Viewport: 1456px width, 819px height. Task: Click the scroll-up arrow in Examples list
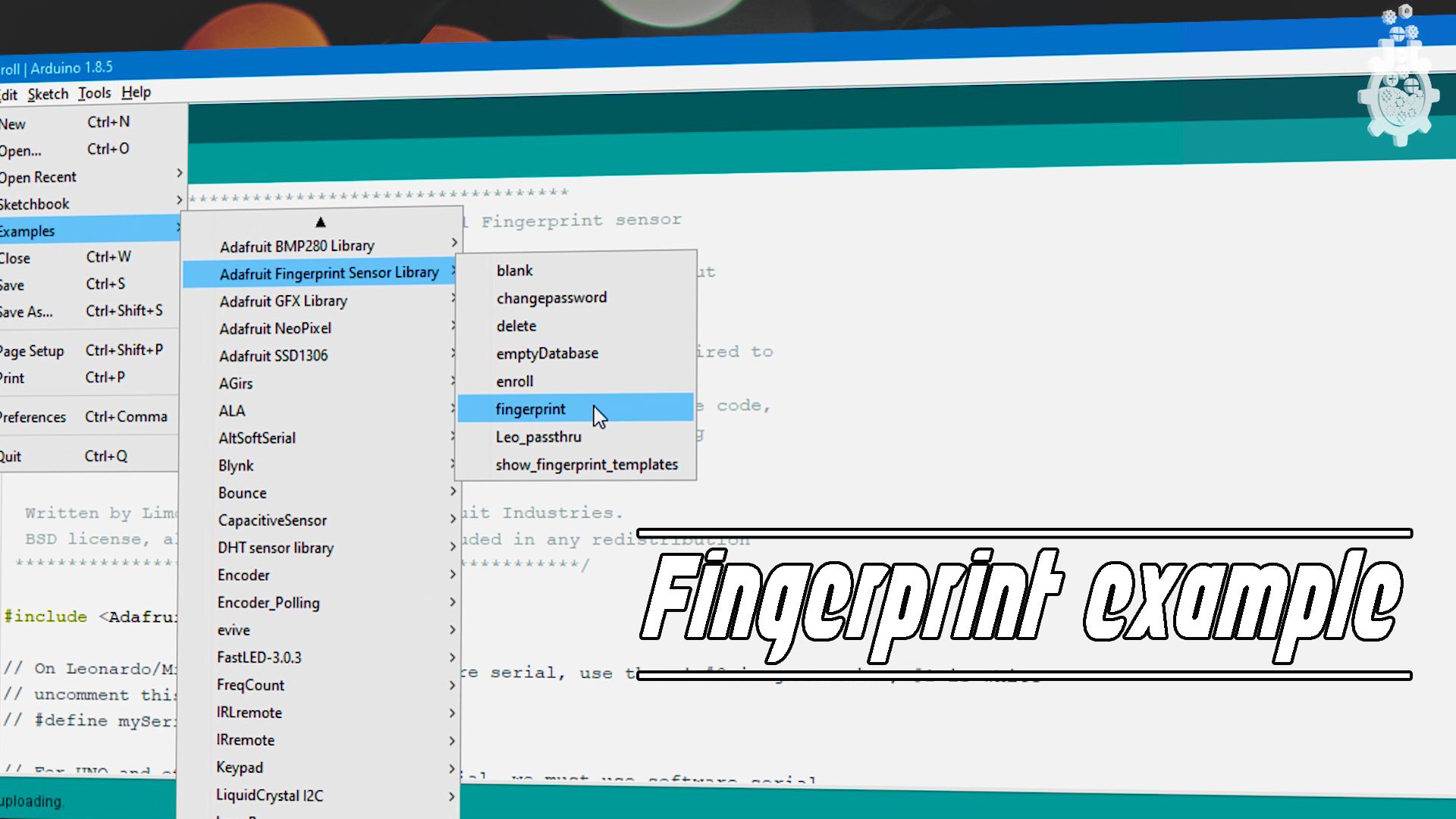[x=321, y=221]
